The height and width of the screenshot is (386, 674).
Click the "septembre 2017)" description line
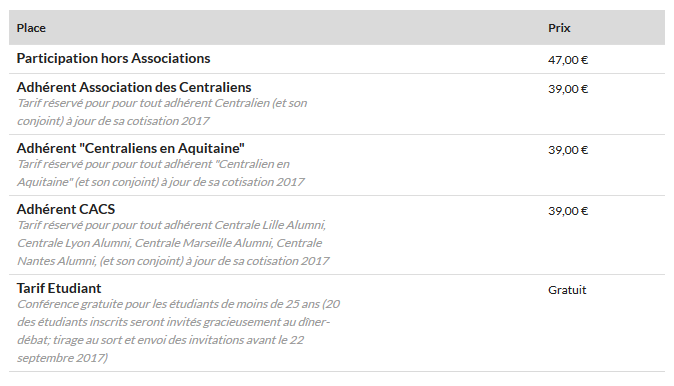point(62,358)
